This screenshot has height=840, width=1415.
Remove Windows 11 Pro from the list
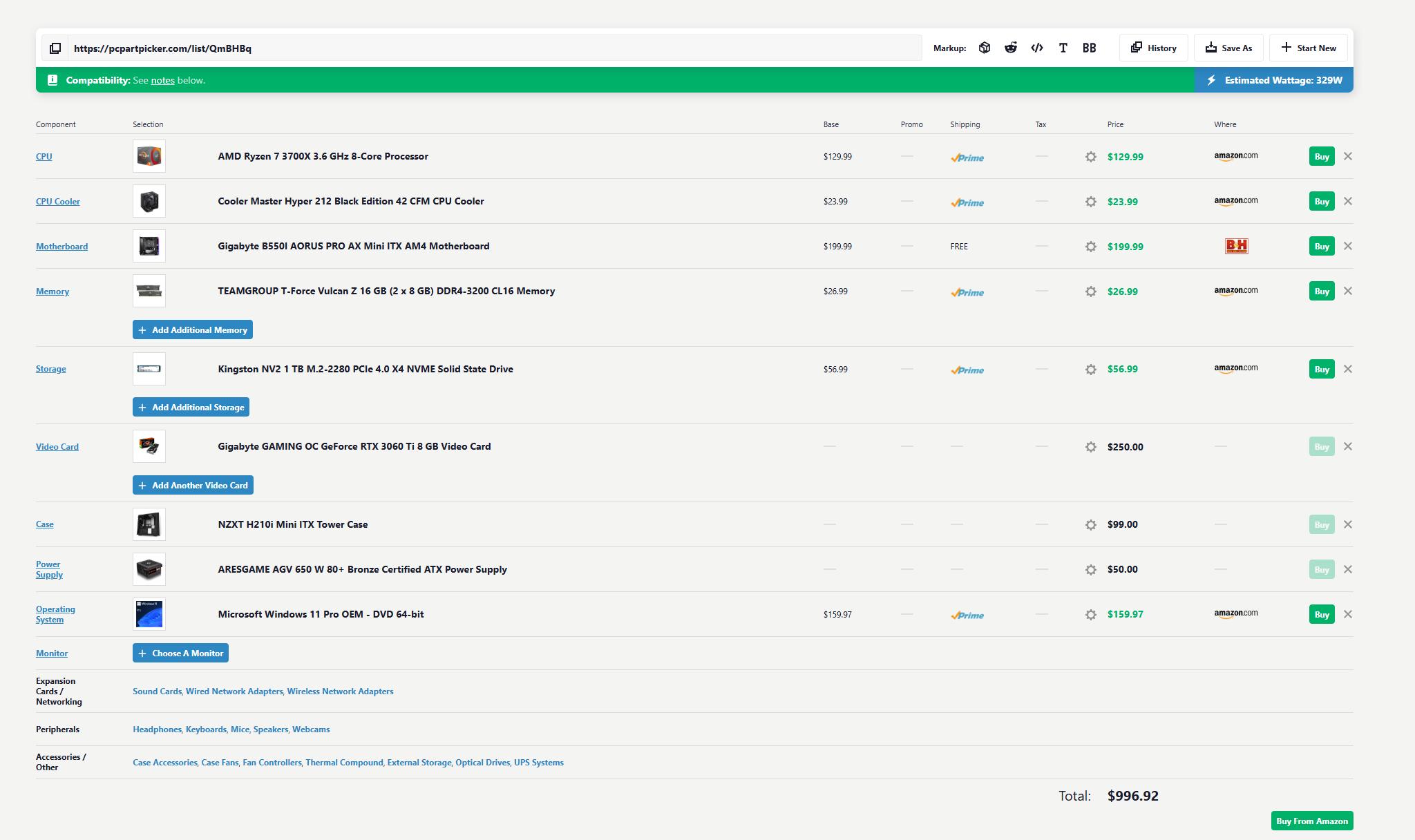(1348, 614)
